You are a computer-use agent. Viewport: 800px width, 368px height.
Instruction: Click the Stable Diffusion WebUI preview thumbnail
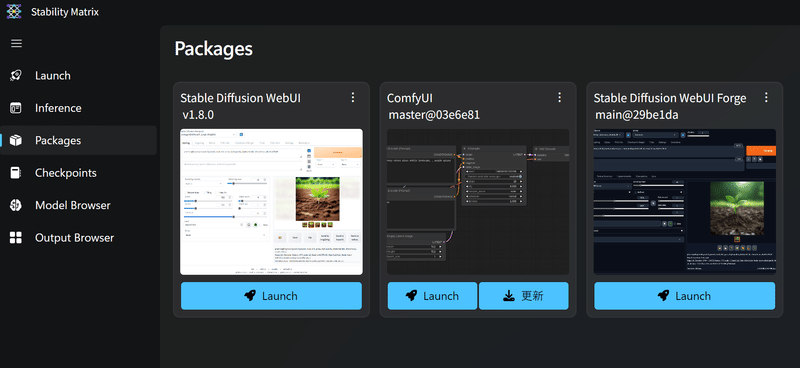271,202
